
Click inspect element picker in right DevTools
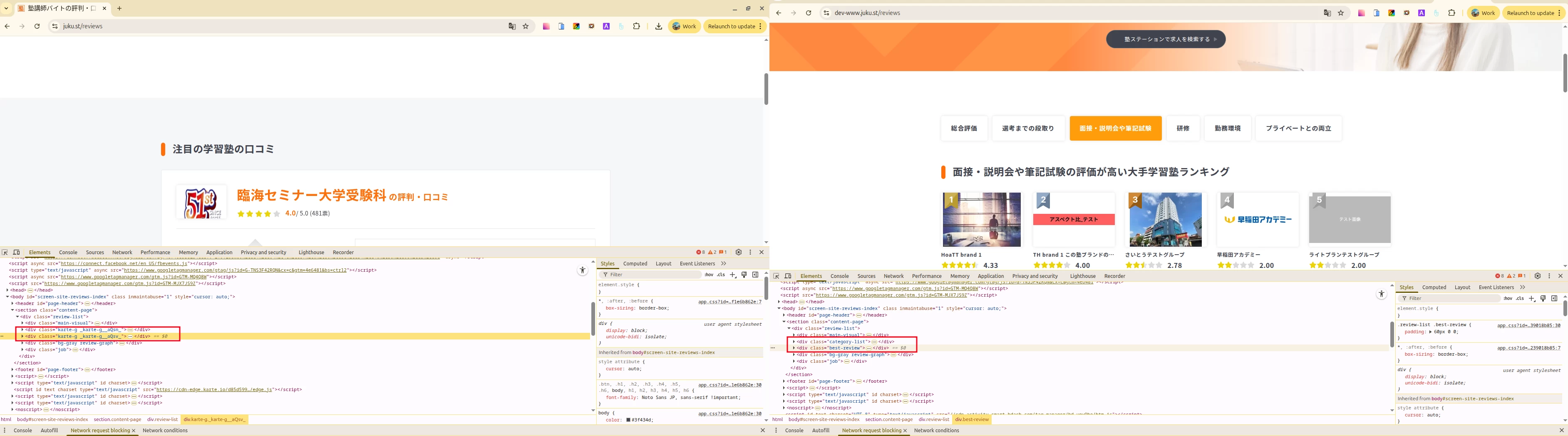776,276
